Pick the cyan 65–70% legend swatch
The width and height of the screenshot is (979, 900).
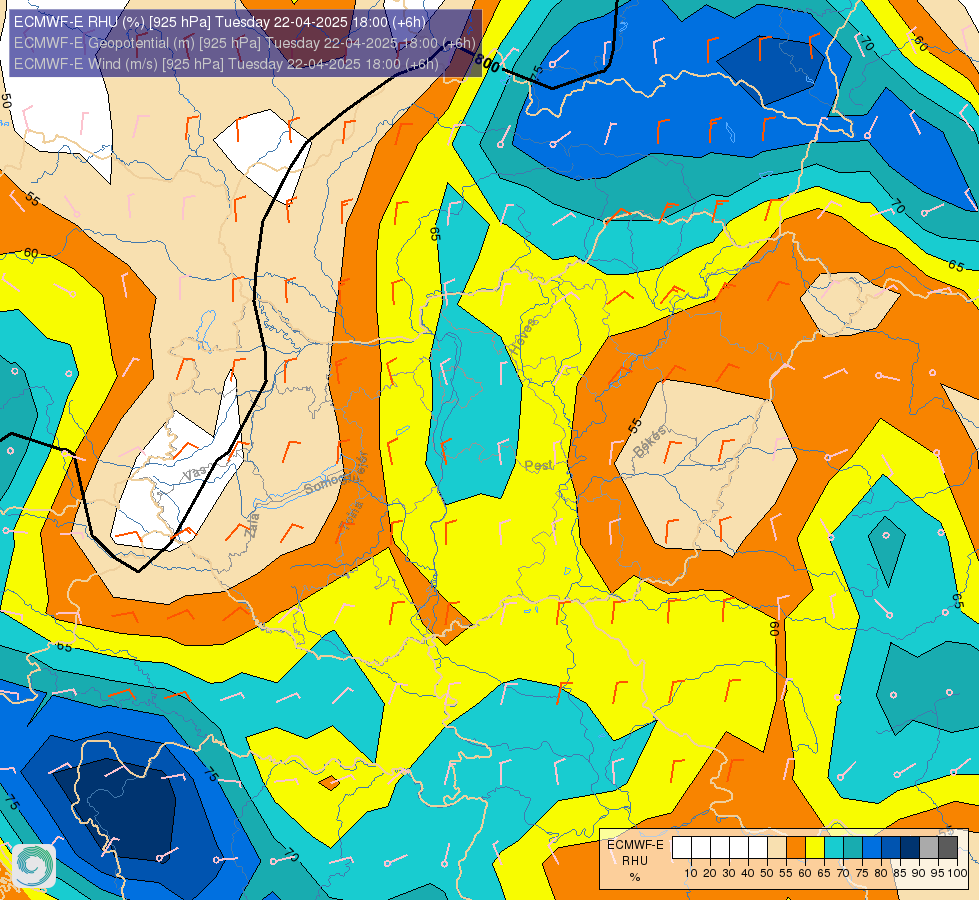click(x=834, y=847)
